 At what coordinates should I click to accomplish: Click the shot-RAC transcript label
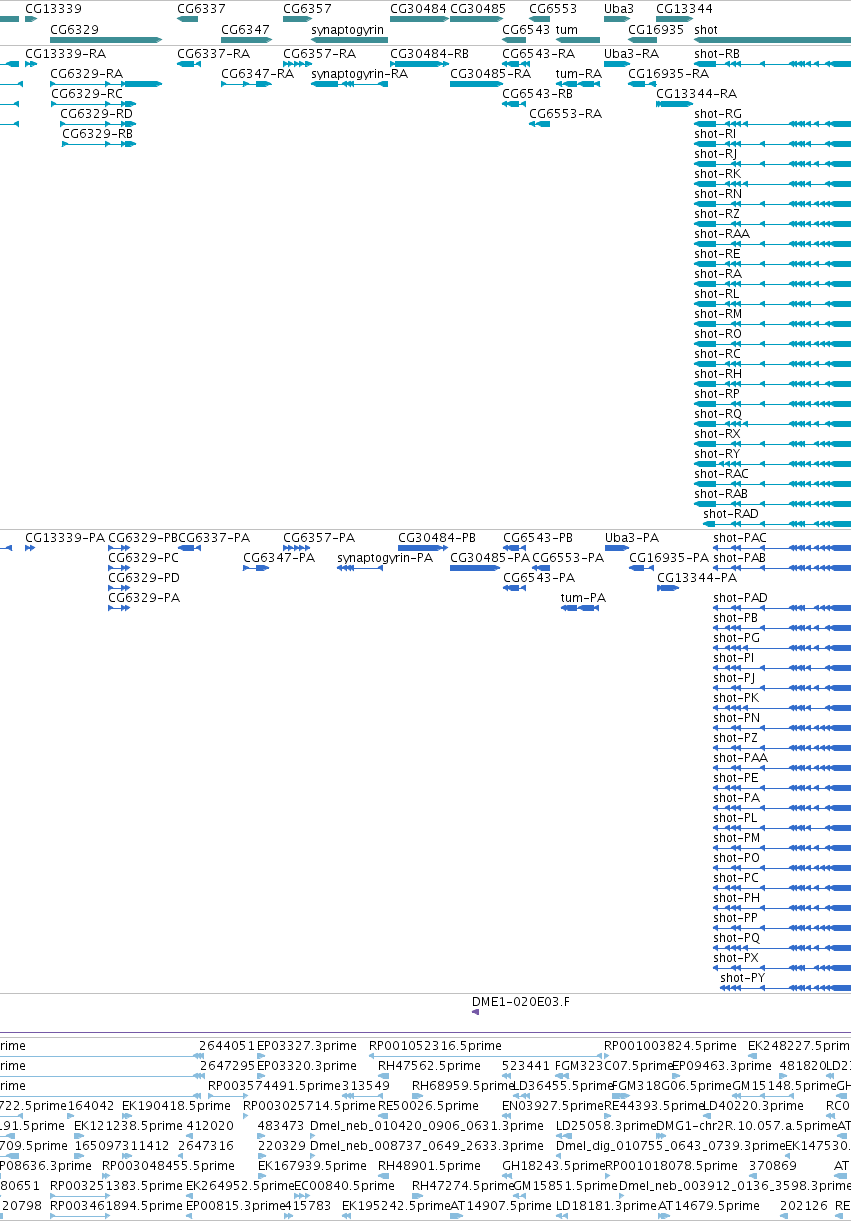click(x=721, y=474)
